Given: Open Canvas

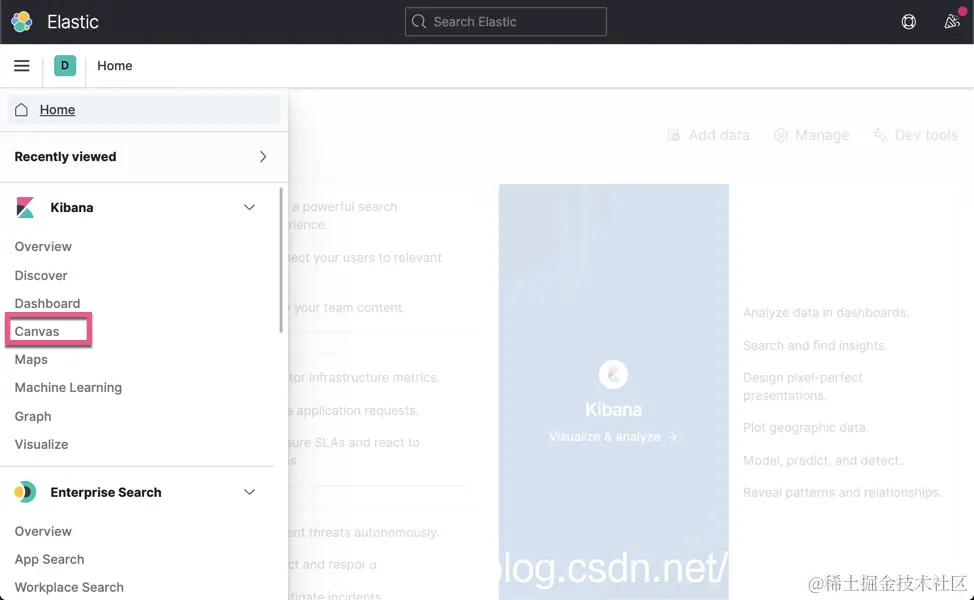Looking at the screenshot, I should (37, 331).
